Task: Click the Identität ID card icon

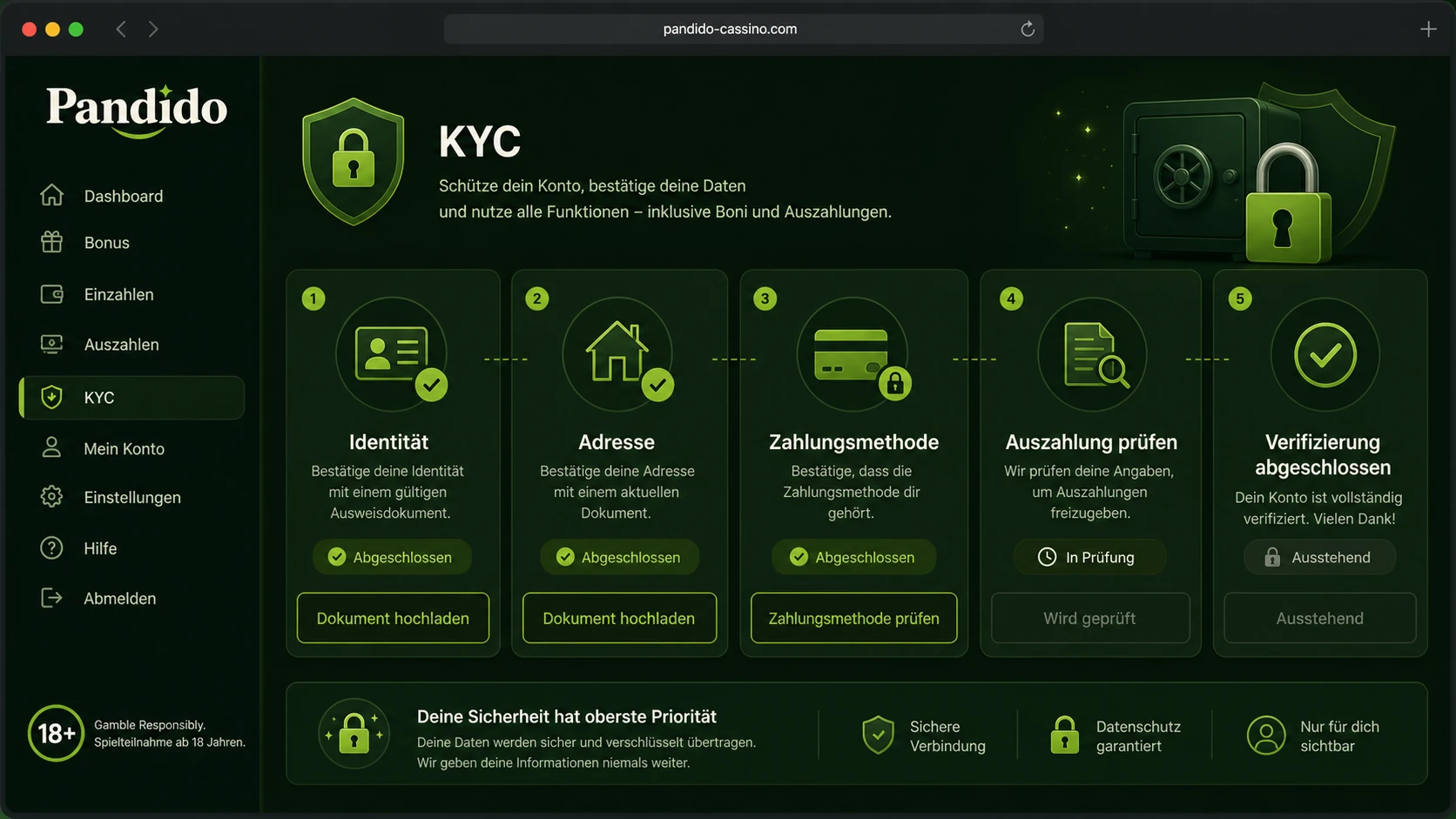Action: (392, 353)
